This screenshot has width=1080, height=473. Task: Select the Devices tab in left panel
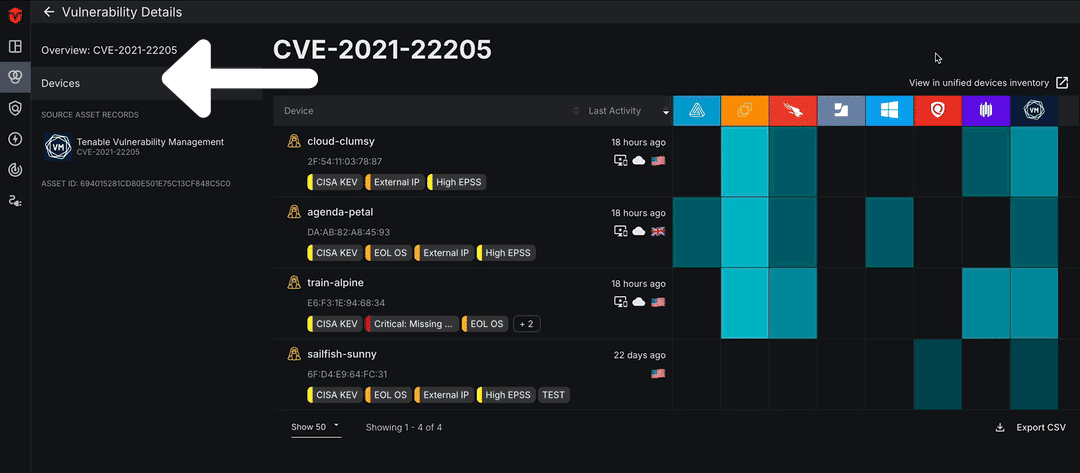61,83
